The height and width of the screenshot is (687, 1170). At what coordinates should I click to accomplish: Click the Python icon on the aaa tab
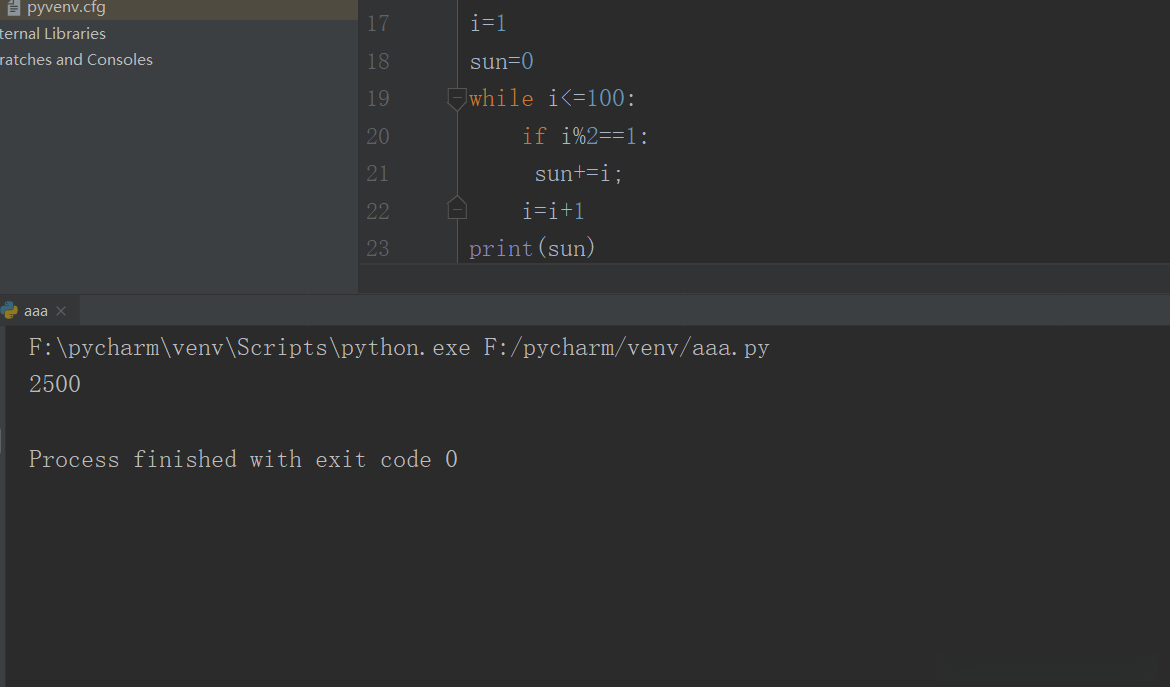(10, 311)
